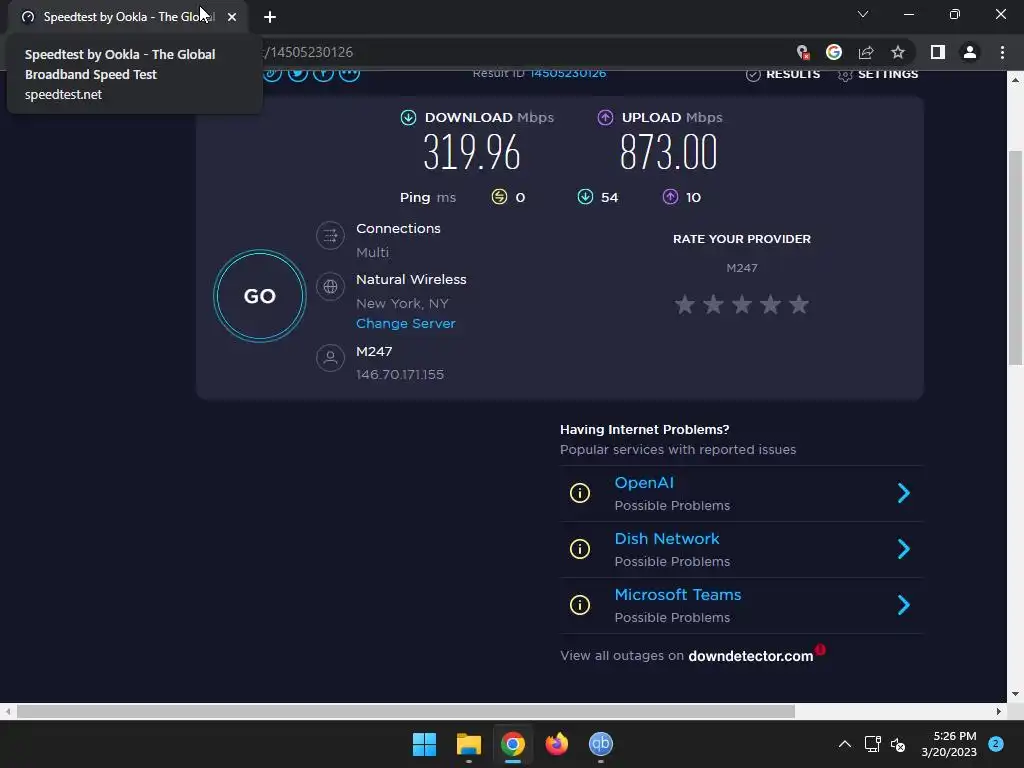Open qBittorrent from taskbar
The width and height of the screenshot is (1024, 768).
[601, 744]
